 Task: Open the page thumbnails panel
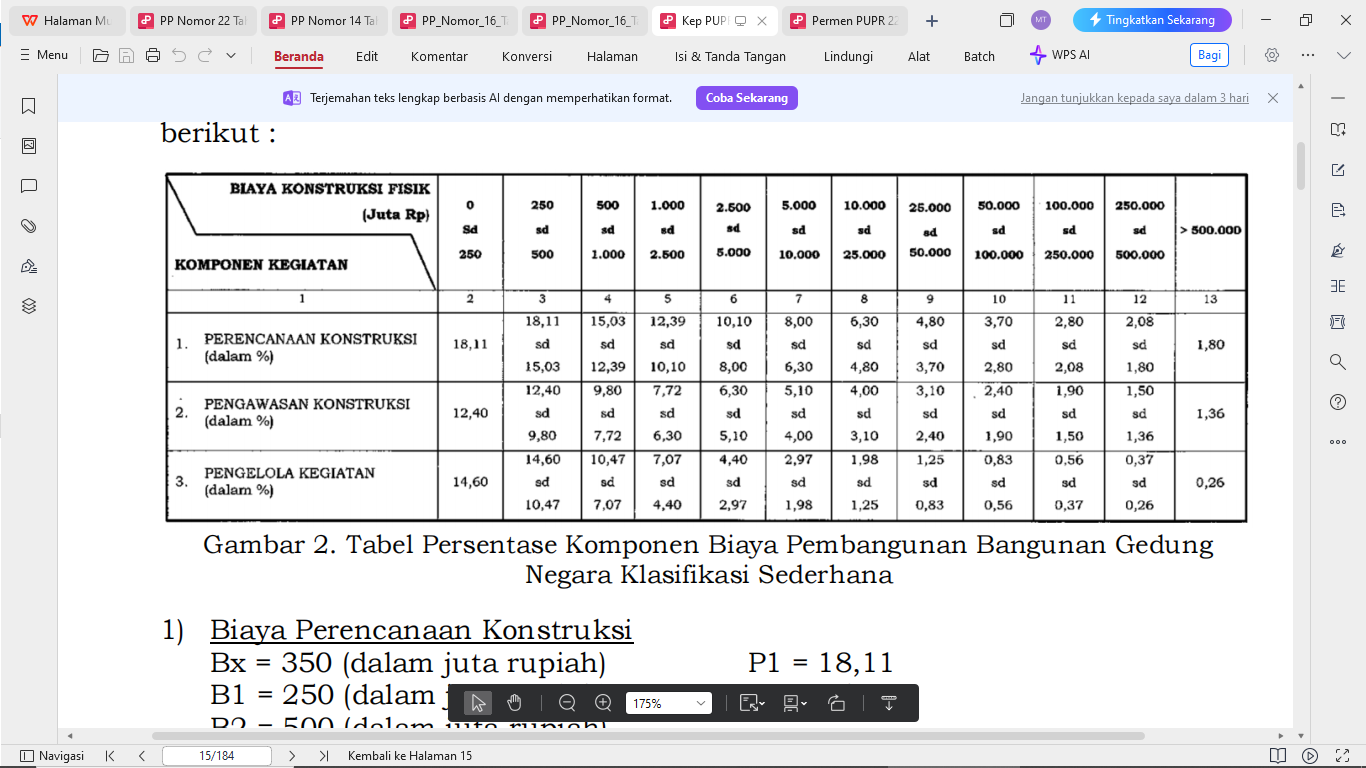(x=29, y=146)
